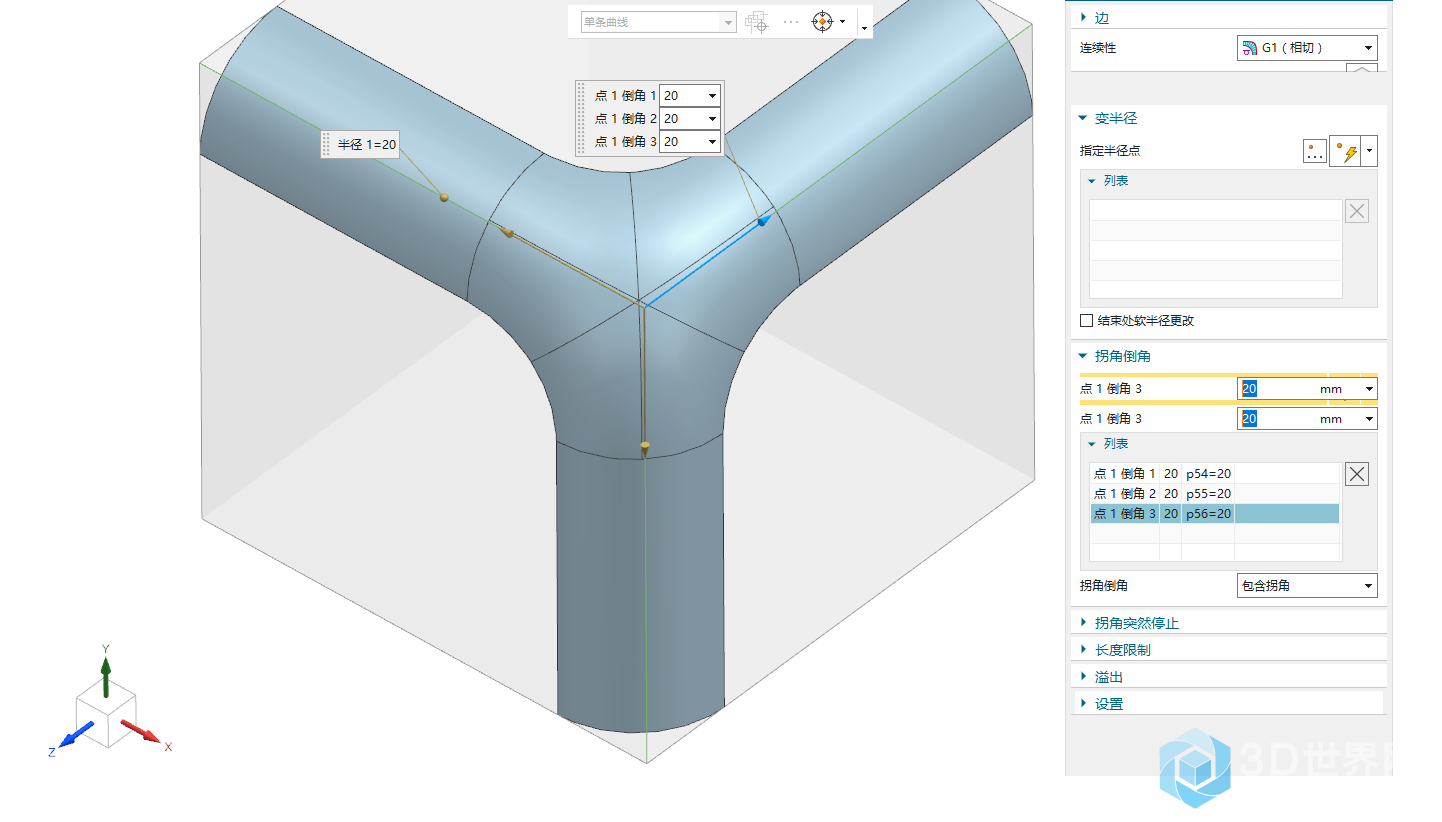Click the p54=20 expression cell

pos(1208,474)
